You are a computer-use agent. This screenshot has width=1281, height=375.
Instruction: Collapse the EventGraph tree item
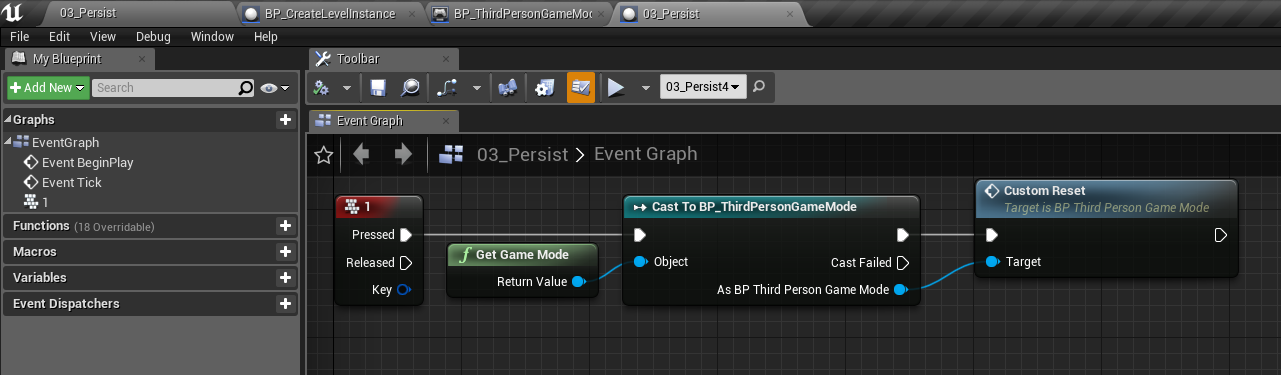pos(9,142)
